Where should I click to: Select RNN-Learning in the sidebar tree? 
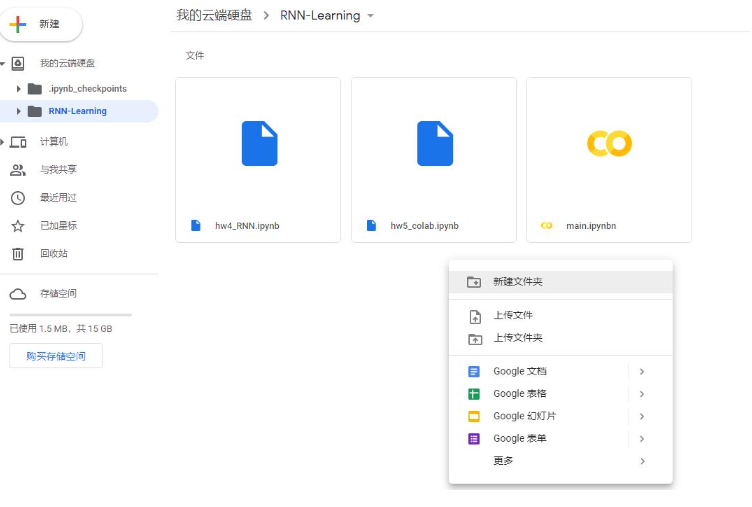tap(77, 111)
